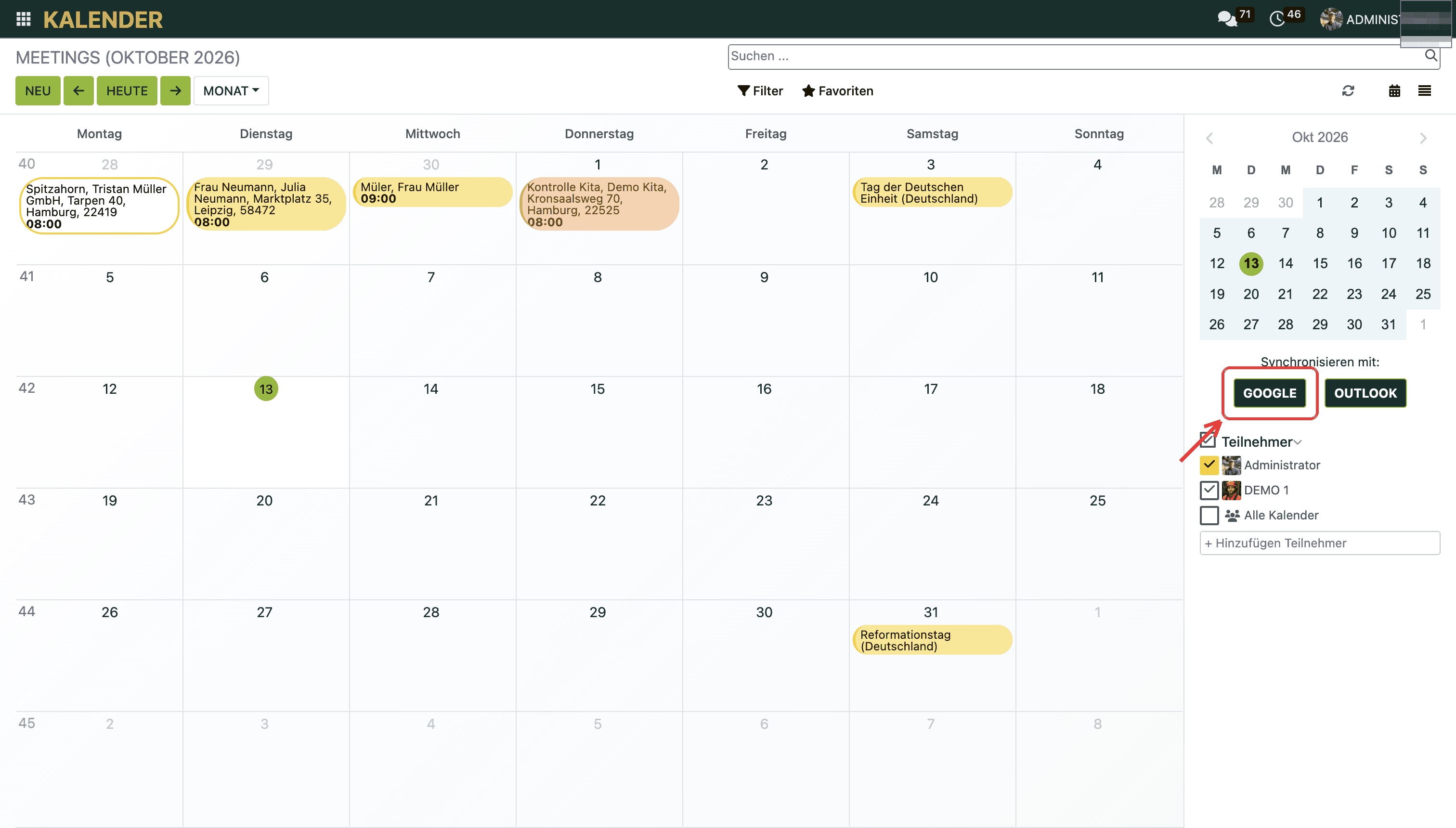Open the activities clock icon with 46 badge
This screenshot has width=1456, height=828.
(x=1277, y=19)
